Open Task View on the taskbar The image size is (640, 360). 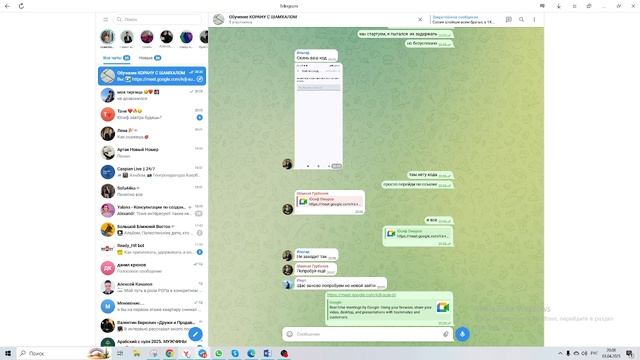[120, 353]
